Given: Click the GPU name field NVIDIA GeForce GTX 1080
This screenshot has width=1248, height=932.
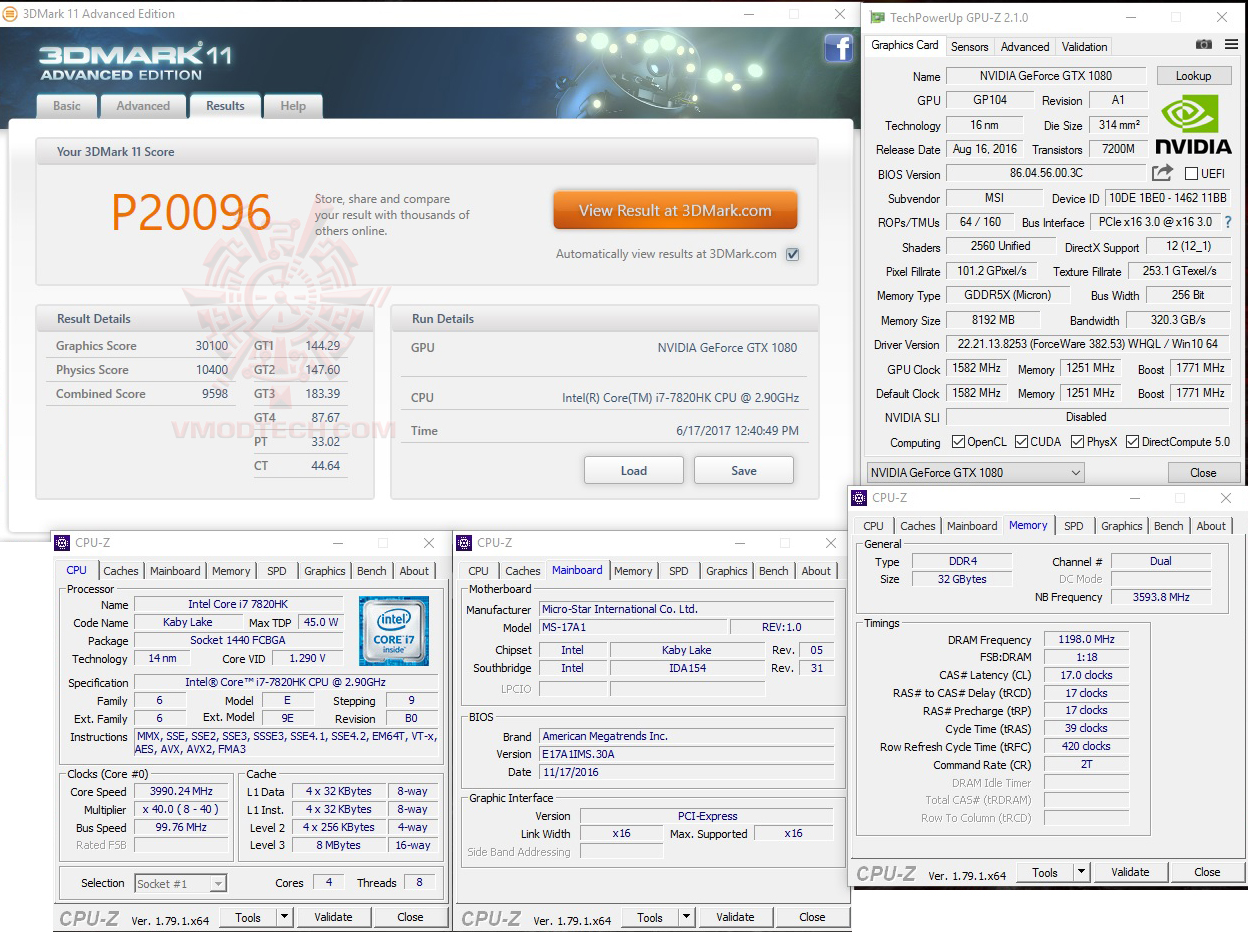Looking at the screenshot, I should pos(1045,76).
